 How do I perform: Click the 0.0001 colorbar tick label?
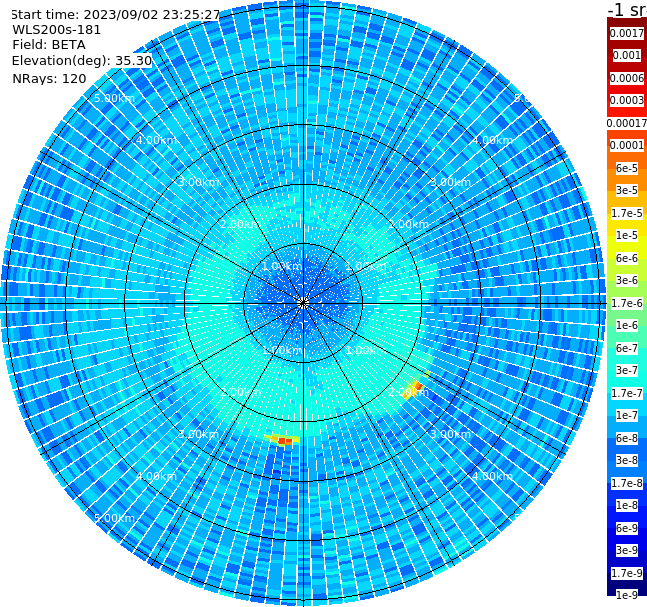[x=626, y=145]
